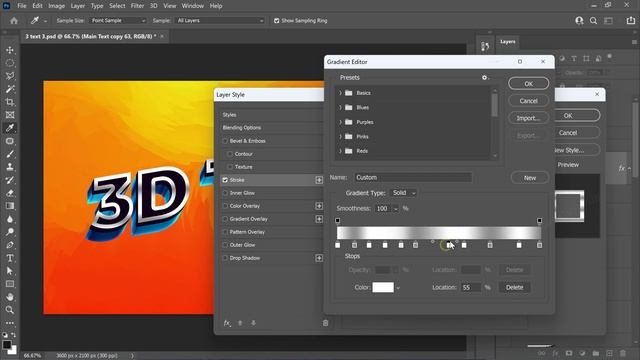
Task: Select the Blur tool
Action: click(x=10, y=219)
